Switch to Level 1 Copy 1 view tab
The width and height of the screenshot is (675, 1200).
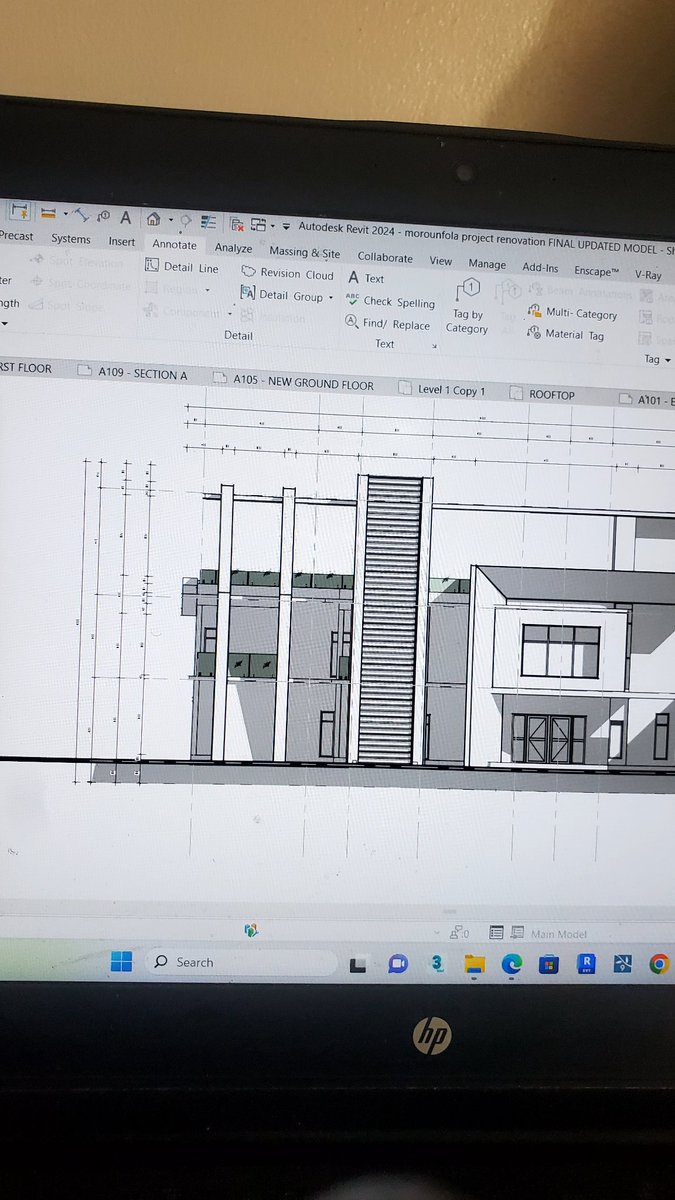point(443,390)
